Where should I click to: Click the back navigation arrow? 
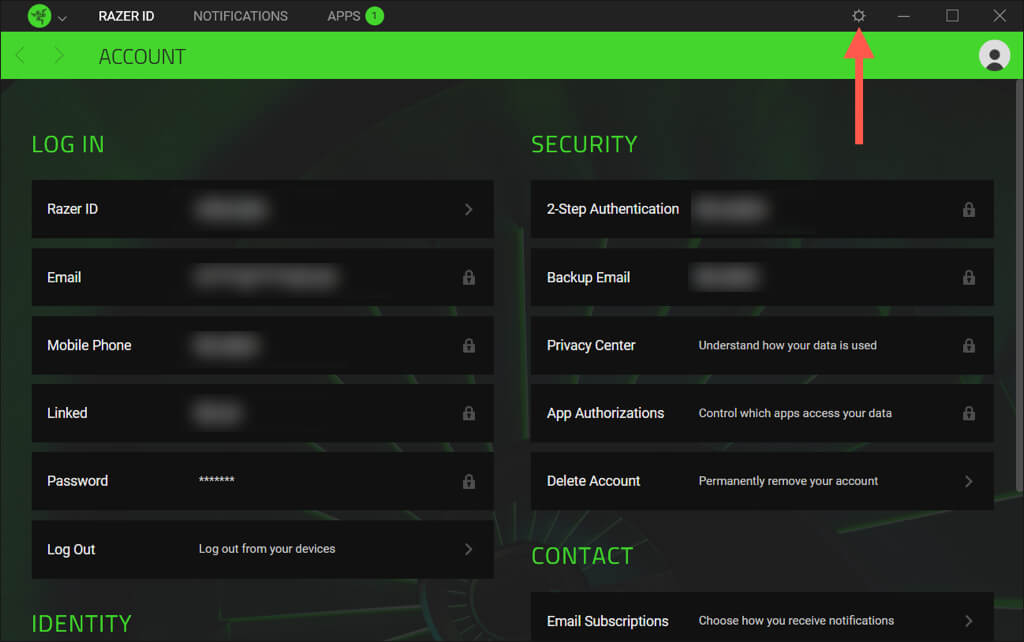(21, 56)
